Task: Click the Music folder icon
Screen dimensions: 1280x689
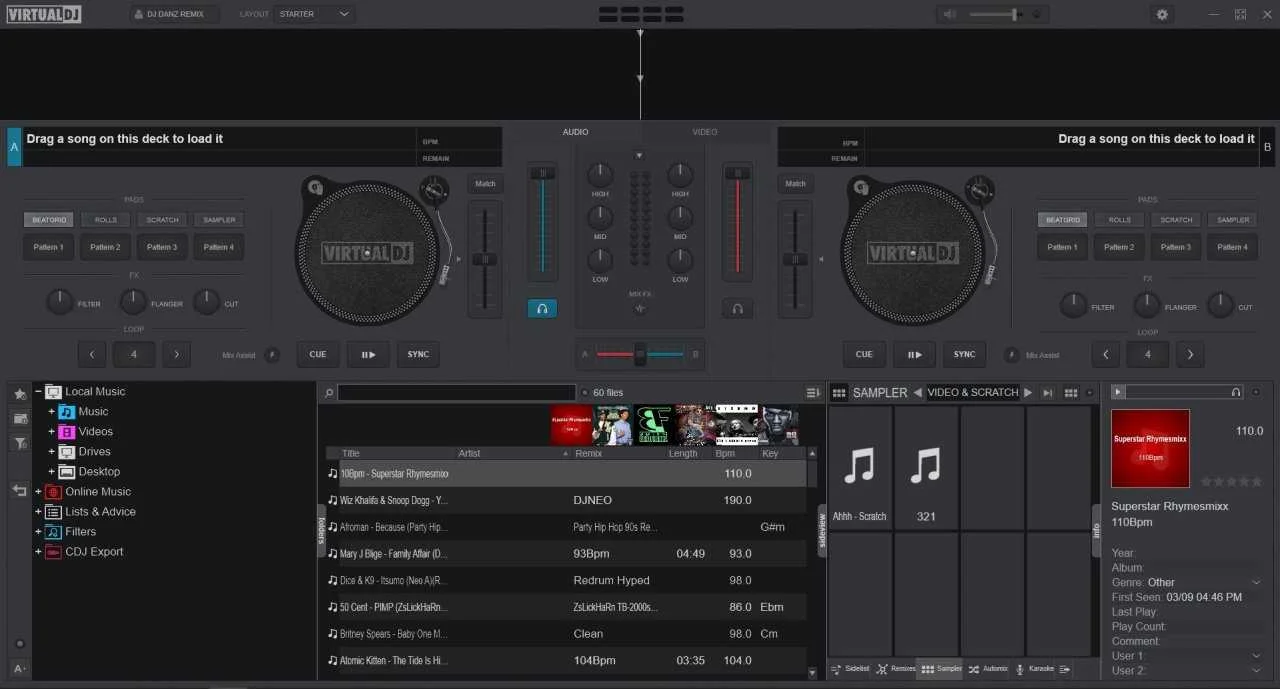Action: (x=67, y=412)
